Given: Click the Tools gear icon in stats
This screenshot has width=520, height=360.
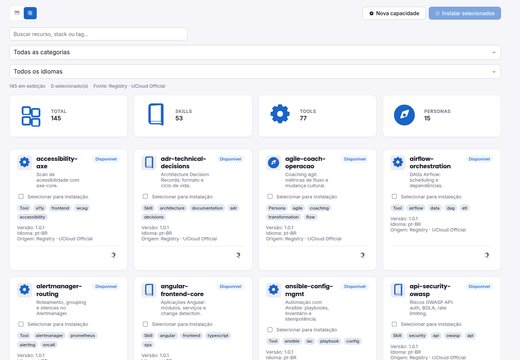Looking at the screenshot, I should pyautogui.click(x=280, y=114).
